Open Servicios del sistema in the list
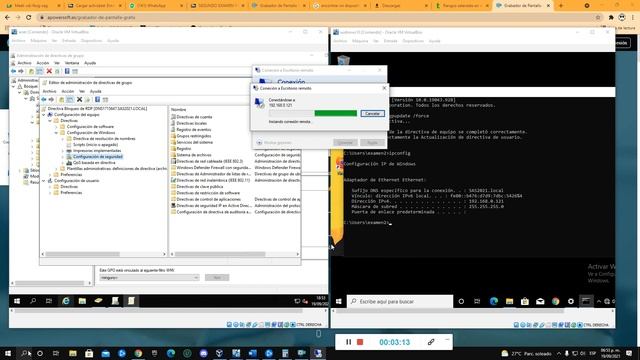The image size is (640, 360). coord(194,142)
